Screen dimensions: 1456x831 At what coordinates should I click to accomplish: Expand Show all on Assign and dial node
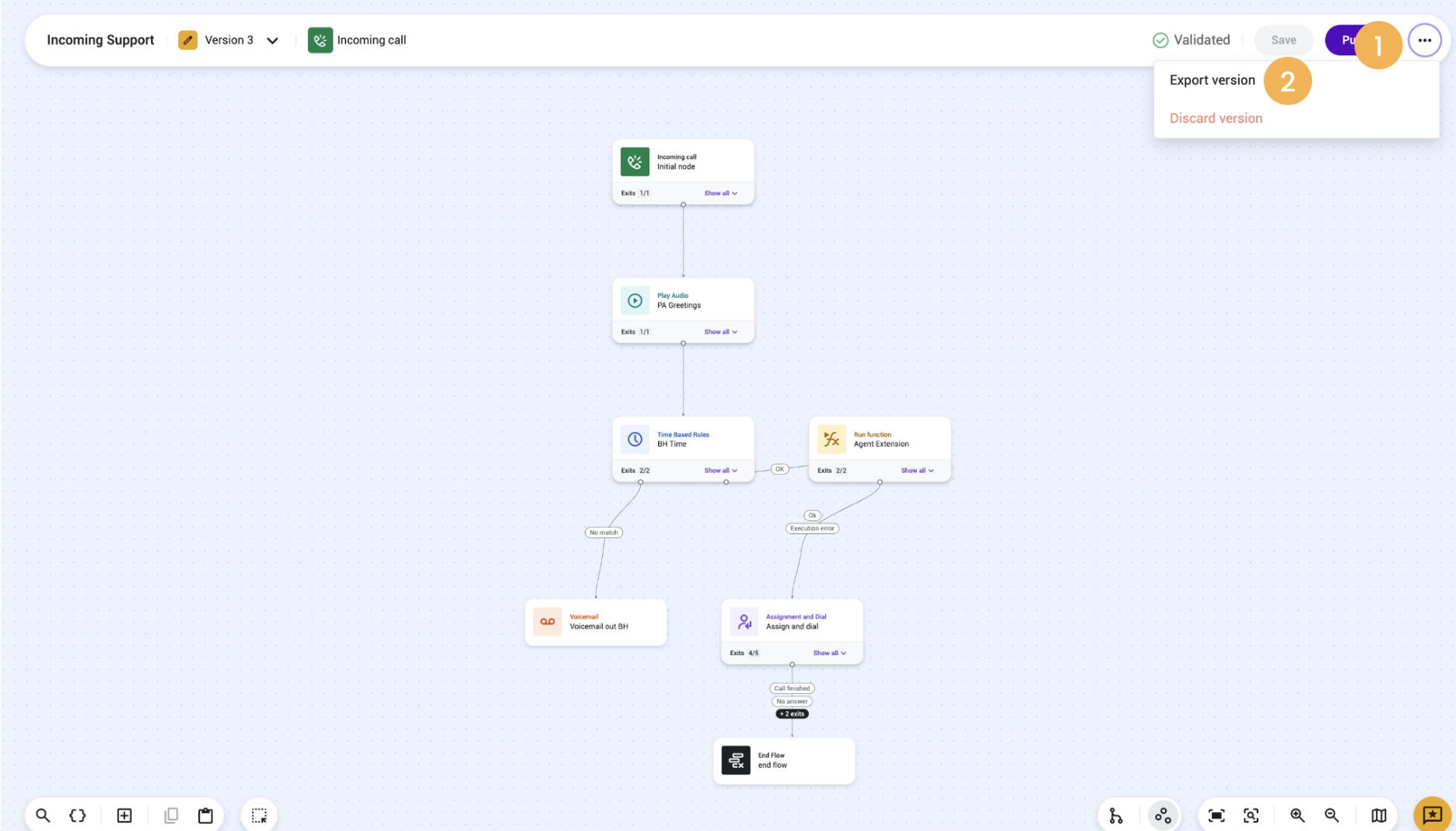(830, 653)
